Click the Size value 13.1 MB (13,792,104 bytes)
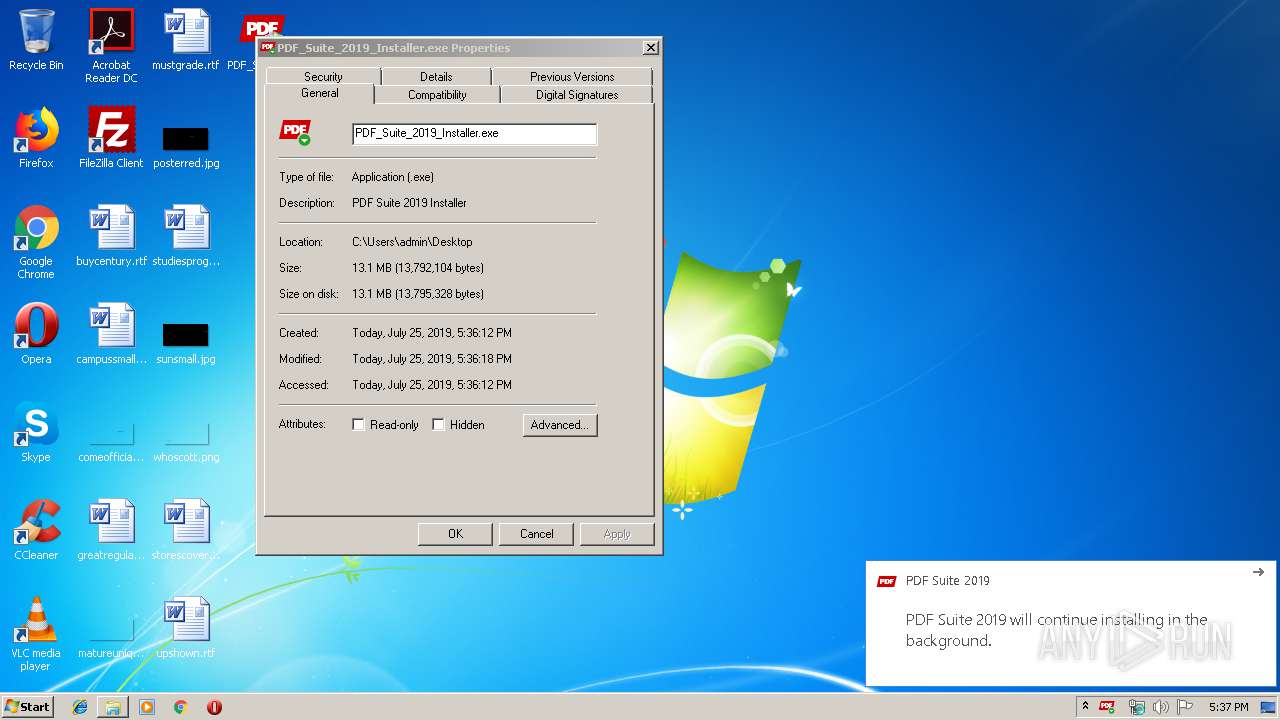 [418, 268]
